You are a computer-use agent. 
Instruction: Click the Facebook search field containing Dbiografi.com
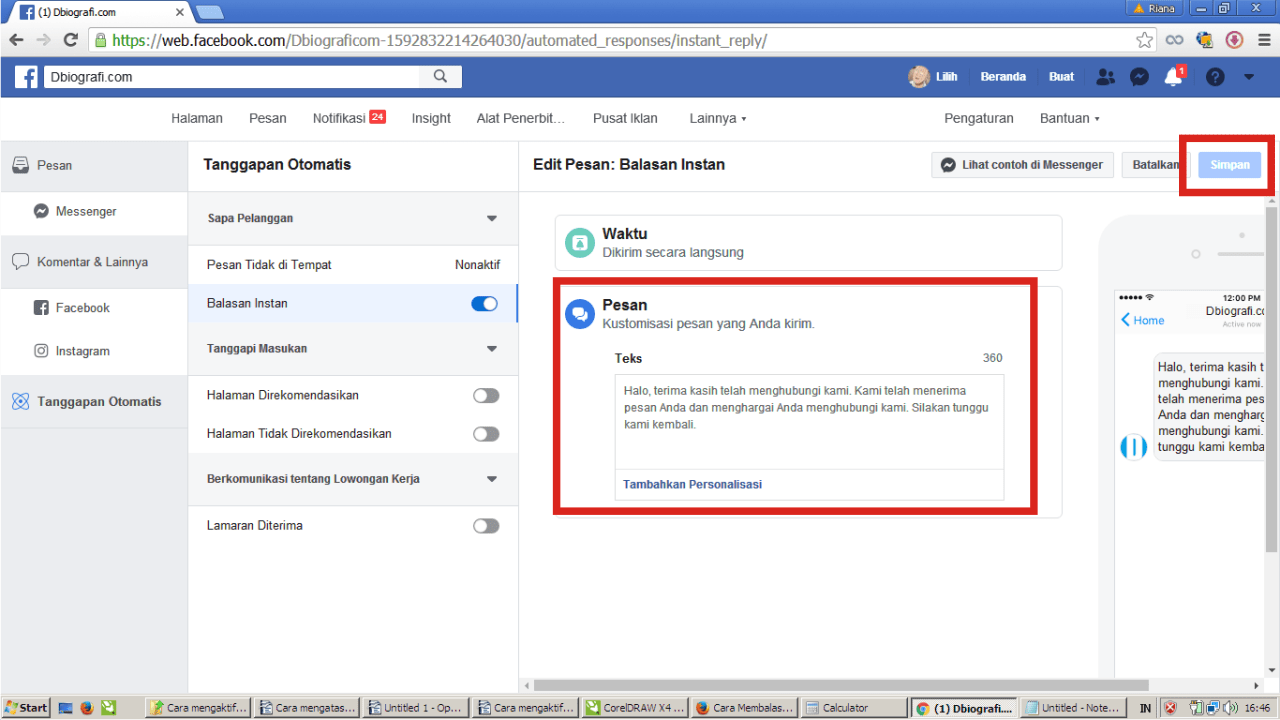(x=232, y=77)
